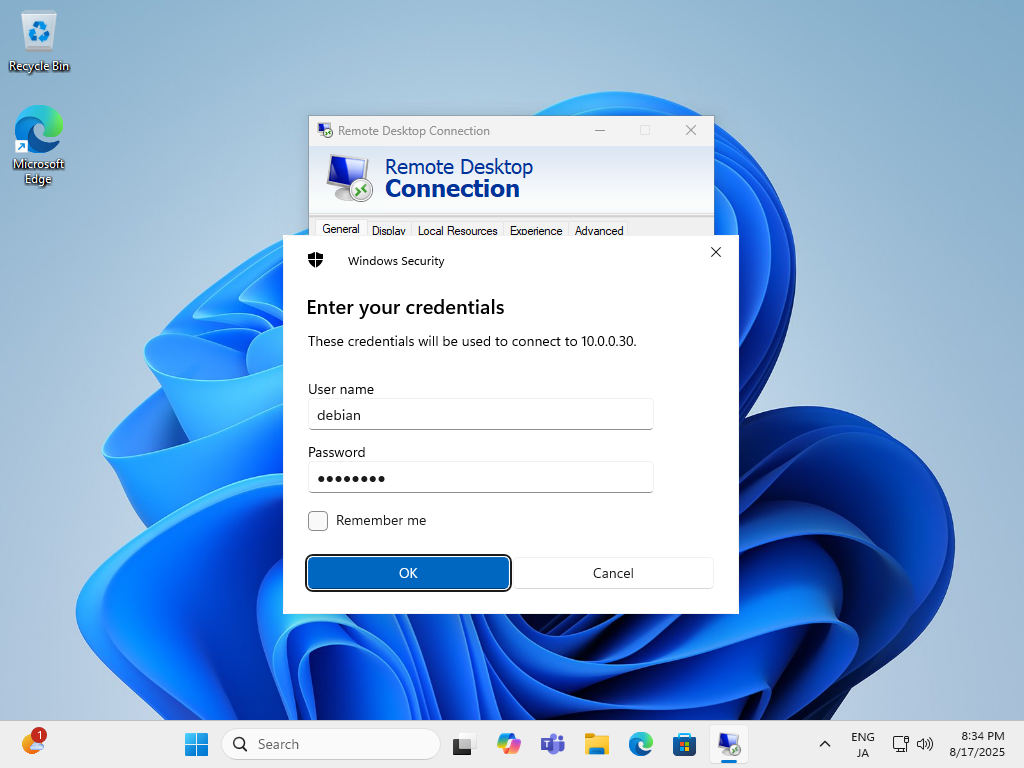The height and width of the screenshot is (768, 1024).
Task: Open the Start menu
Action: (196, 744)
